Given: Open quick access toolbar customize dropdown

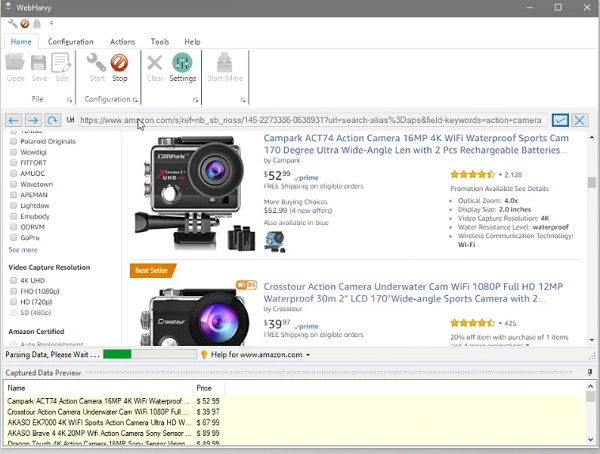Looking at the screenshot, I should 51,23.
